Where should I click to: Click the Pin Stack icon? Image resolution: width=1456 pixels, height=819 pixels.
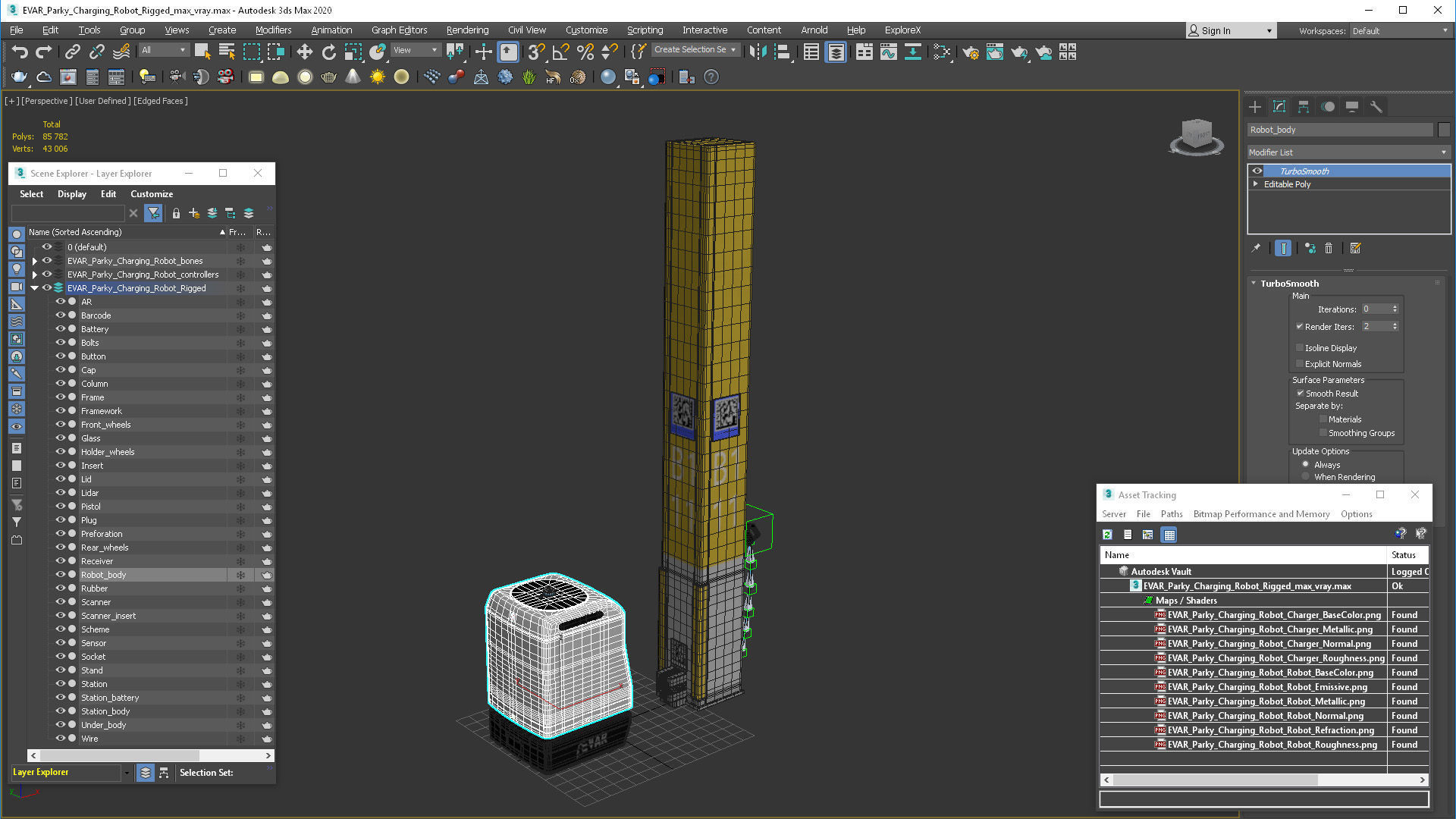pos(1256,248)
